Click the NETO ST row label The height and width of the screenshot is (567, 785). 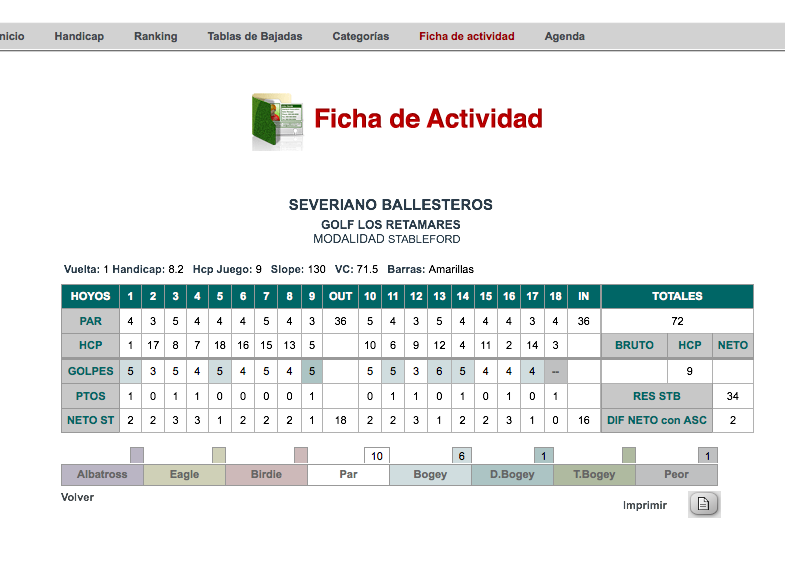91,420
